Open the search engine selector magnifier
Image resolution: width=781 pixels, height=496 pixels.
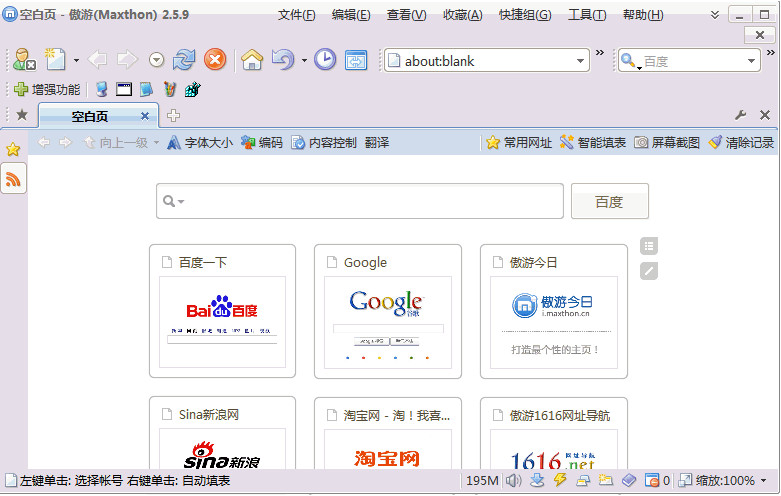pyautogui.click(x=630, y=61)
